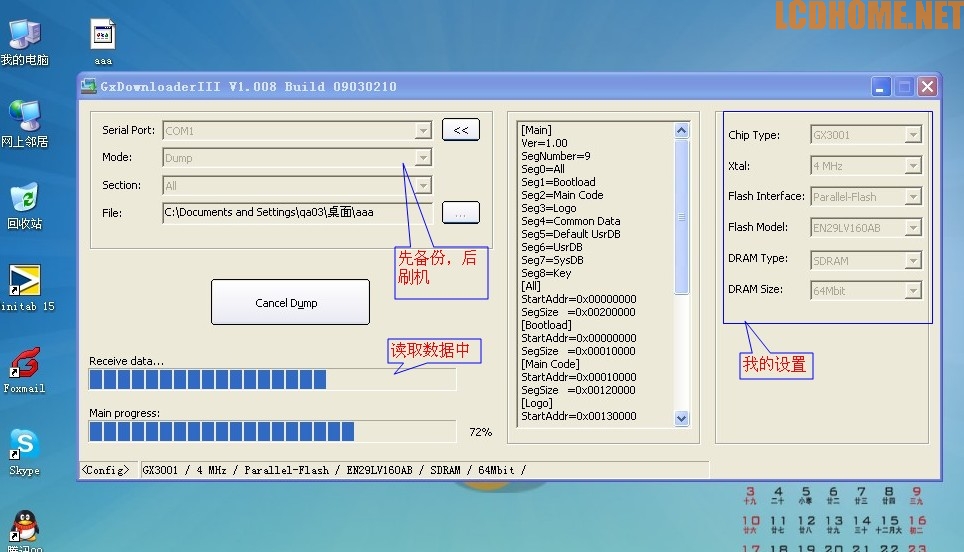
Task: Expand the Xtal 4 MHz dropdown
Action: [x=913, y=166]
